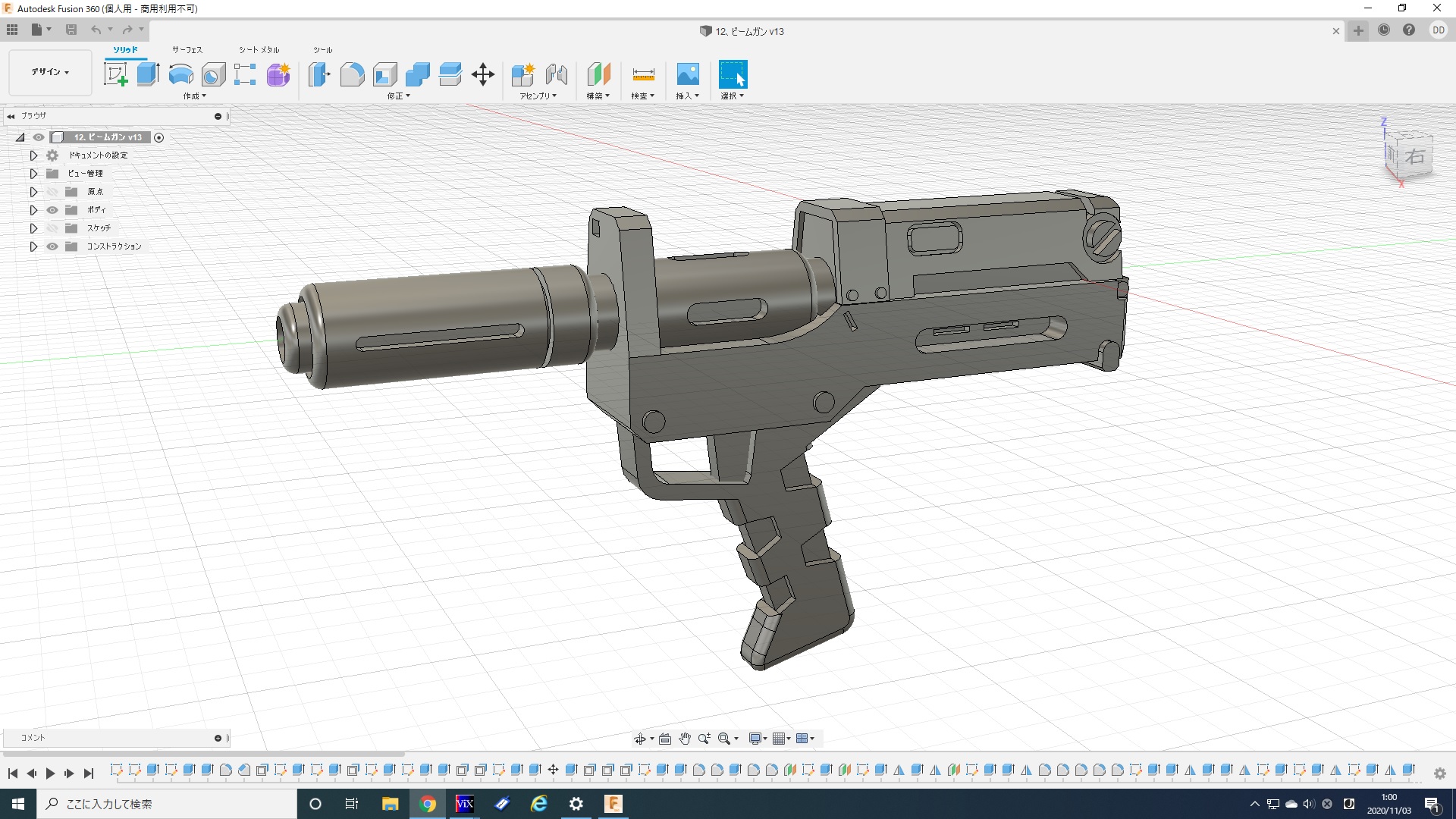Open the デザイン workspace dropdown
Image resolution: width=1456 pixels, height=819 pixels.
tap(50, 72)
